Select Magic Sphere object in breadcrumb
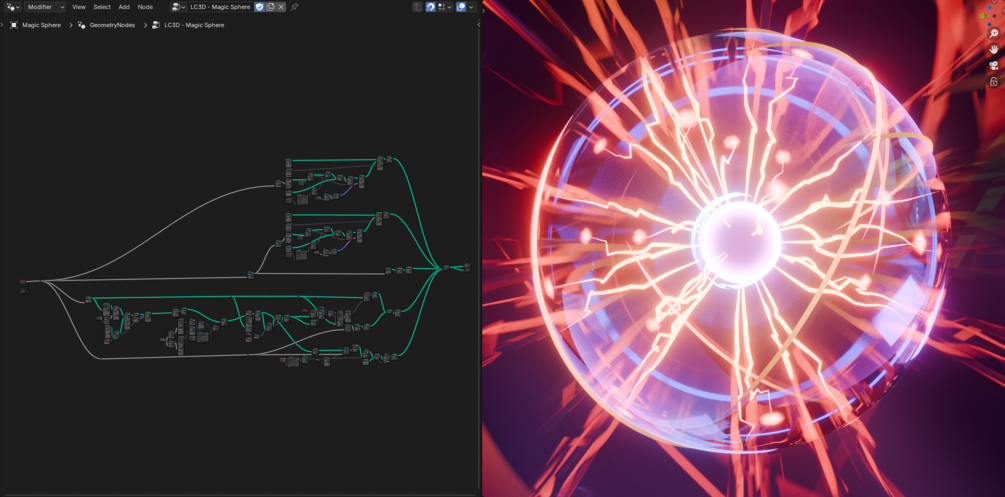This screenshot has height=497, width=1005. [x=42, y=25]
